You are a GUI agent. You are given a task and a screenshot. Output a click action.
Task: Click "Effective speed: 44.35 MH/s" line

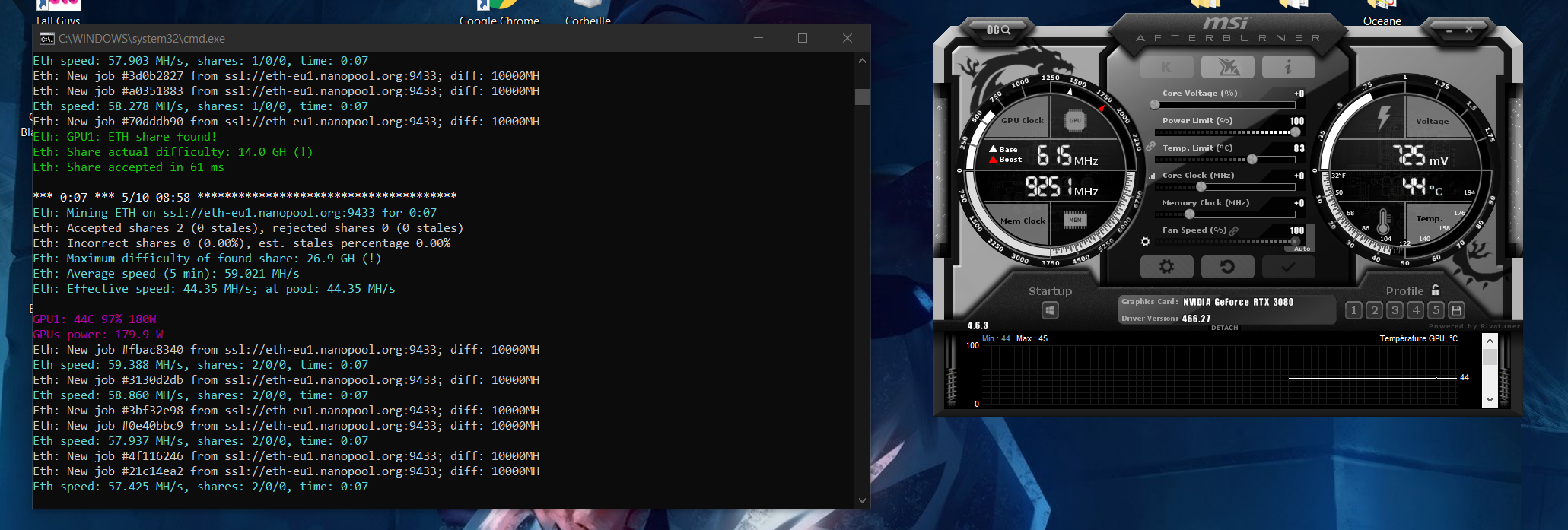click(214, 289)
